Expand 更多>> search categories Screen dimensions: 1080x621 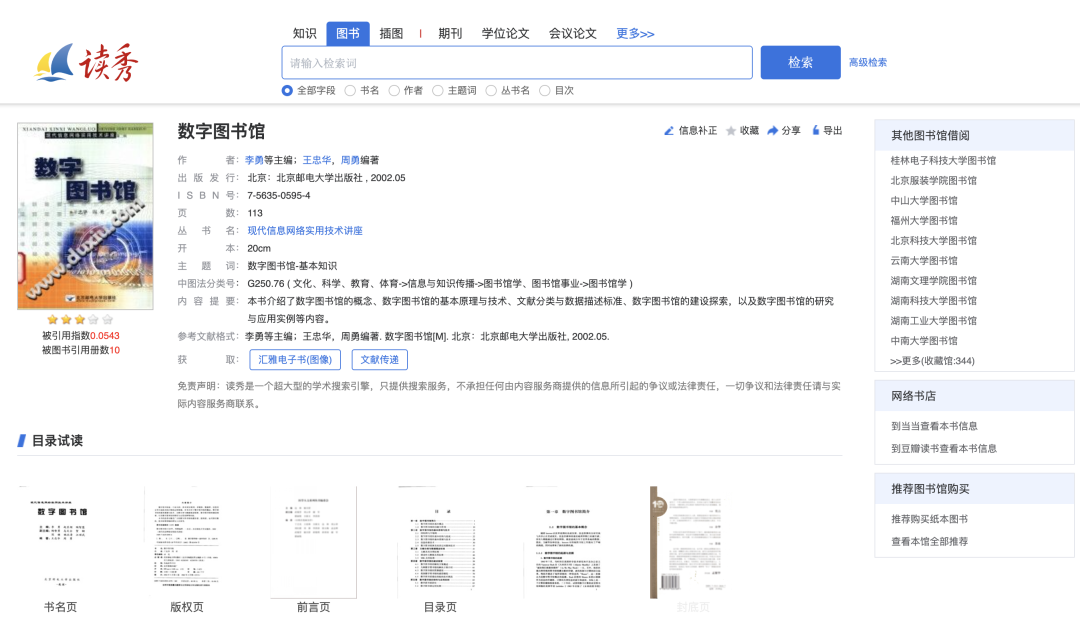(635, 34)
